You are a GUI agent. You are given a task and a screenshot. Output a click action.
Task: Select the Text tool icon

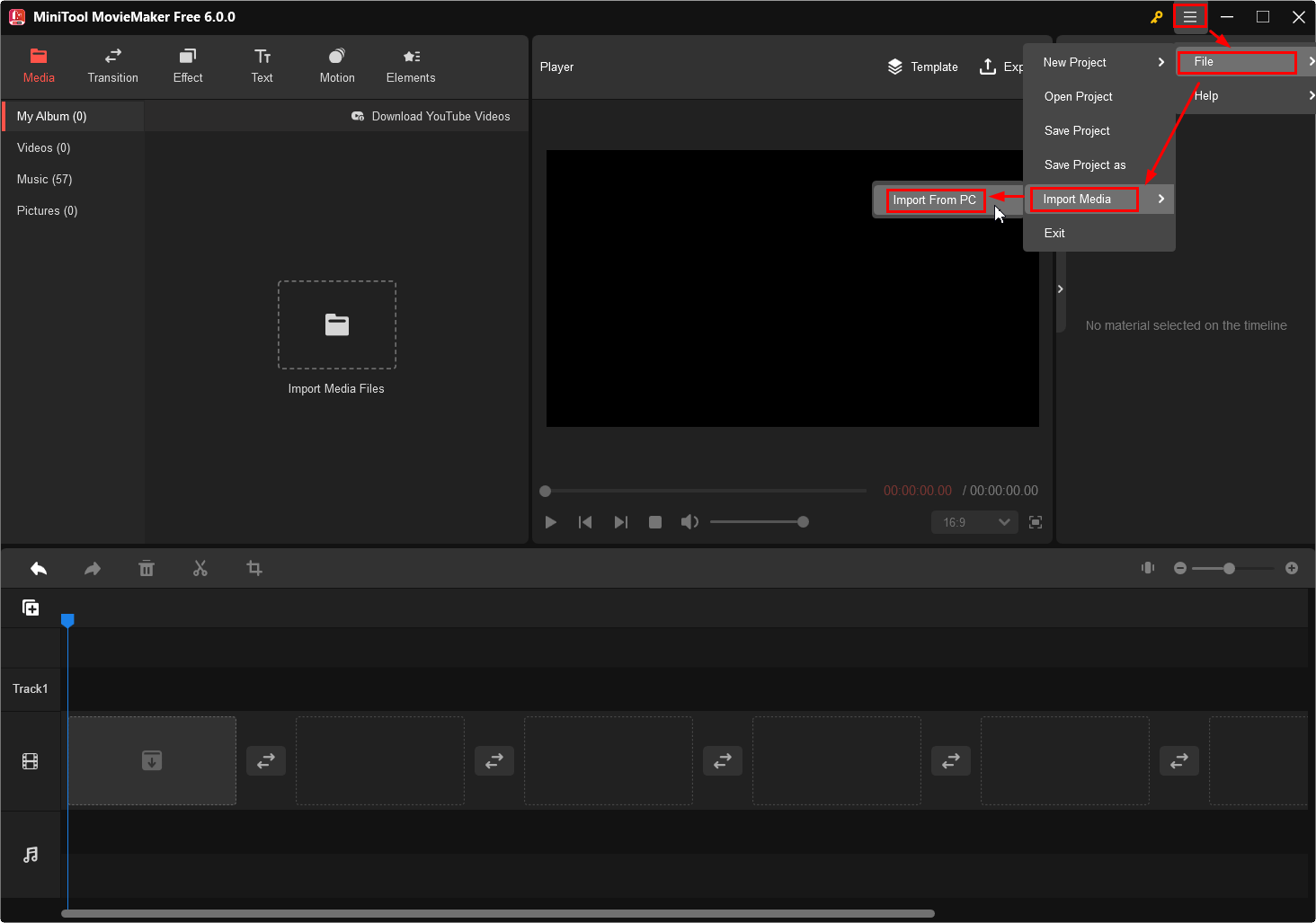262,66
